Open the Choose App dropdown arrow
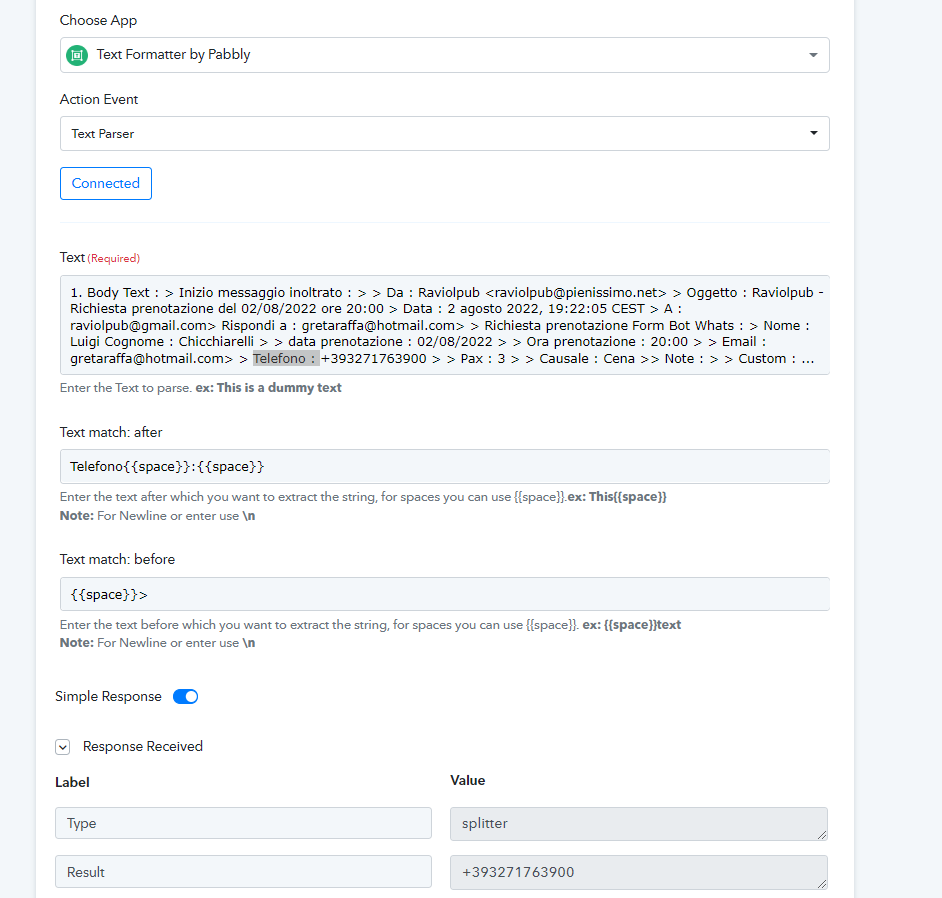Image resolution: width=942 pixels, height=898 pixels. 813,55
